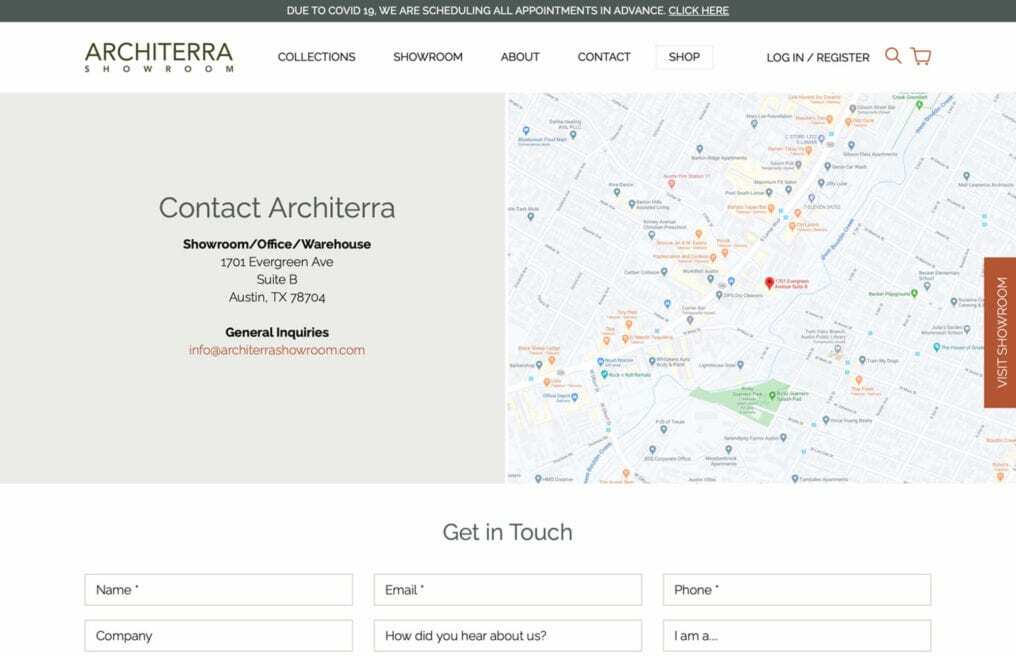
Task: Click the Shop button
Action: pos(684,57)
